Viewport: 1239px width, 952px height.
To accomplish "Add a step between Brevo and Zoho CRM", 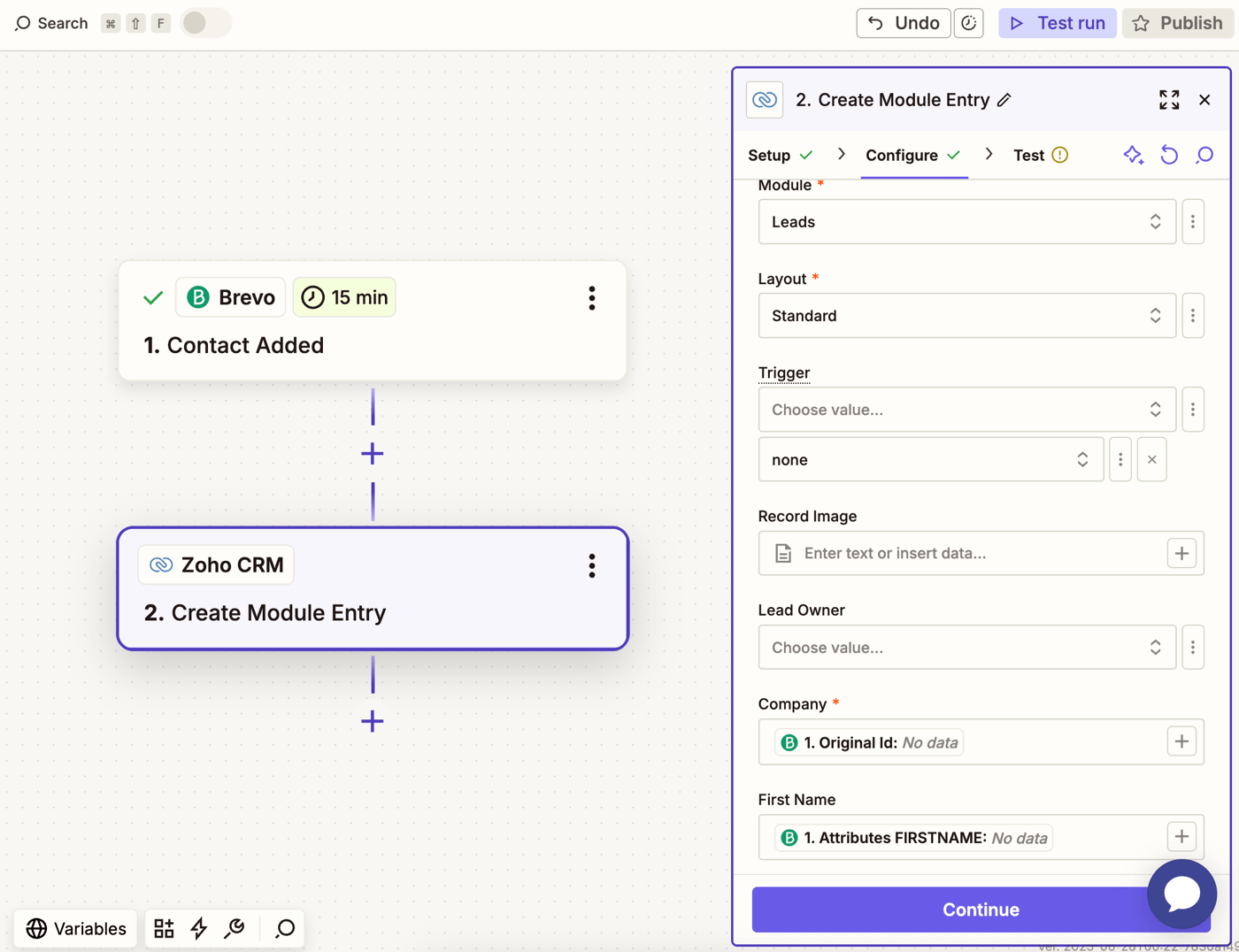I will [373, 454].
